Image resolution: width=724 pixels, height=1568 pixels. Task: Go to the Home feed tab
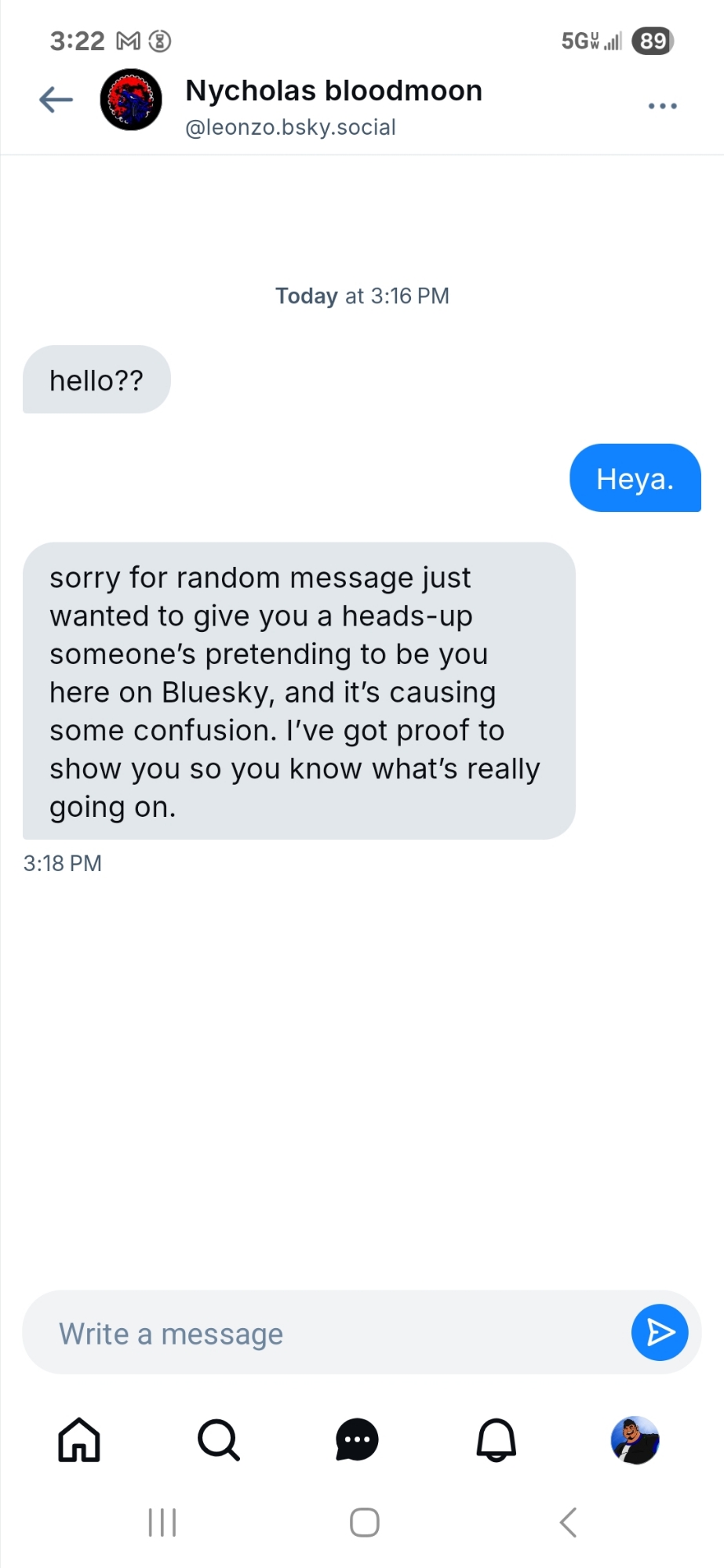[79, 1440]
